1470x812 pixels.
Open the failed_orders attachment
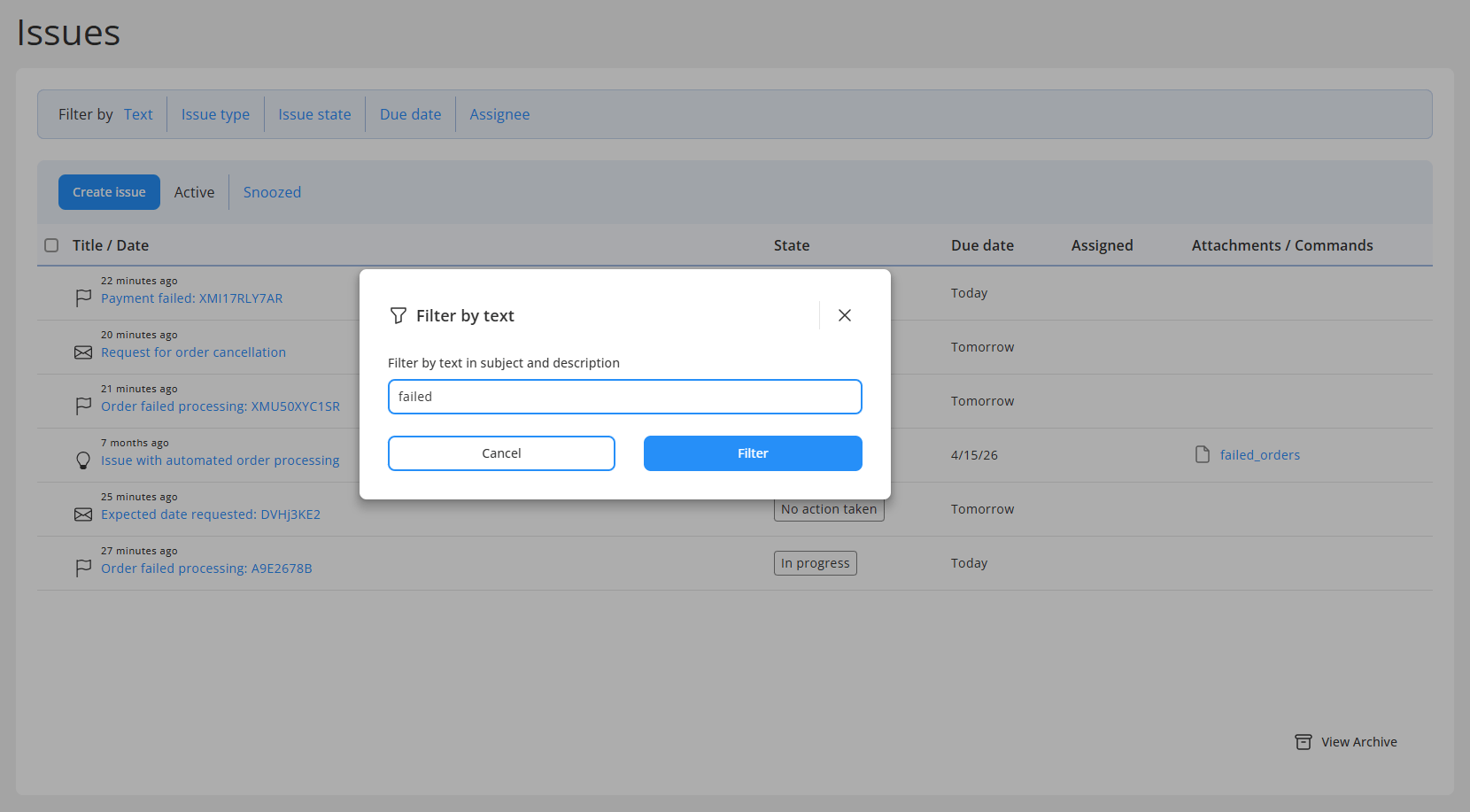click(x=1260, y=455)
